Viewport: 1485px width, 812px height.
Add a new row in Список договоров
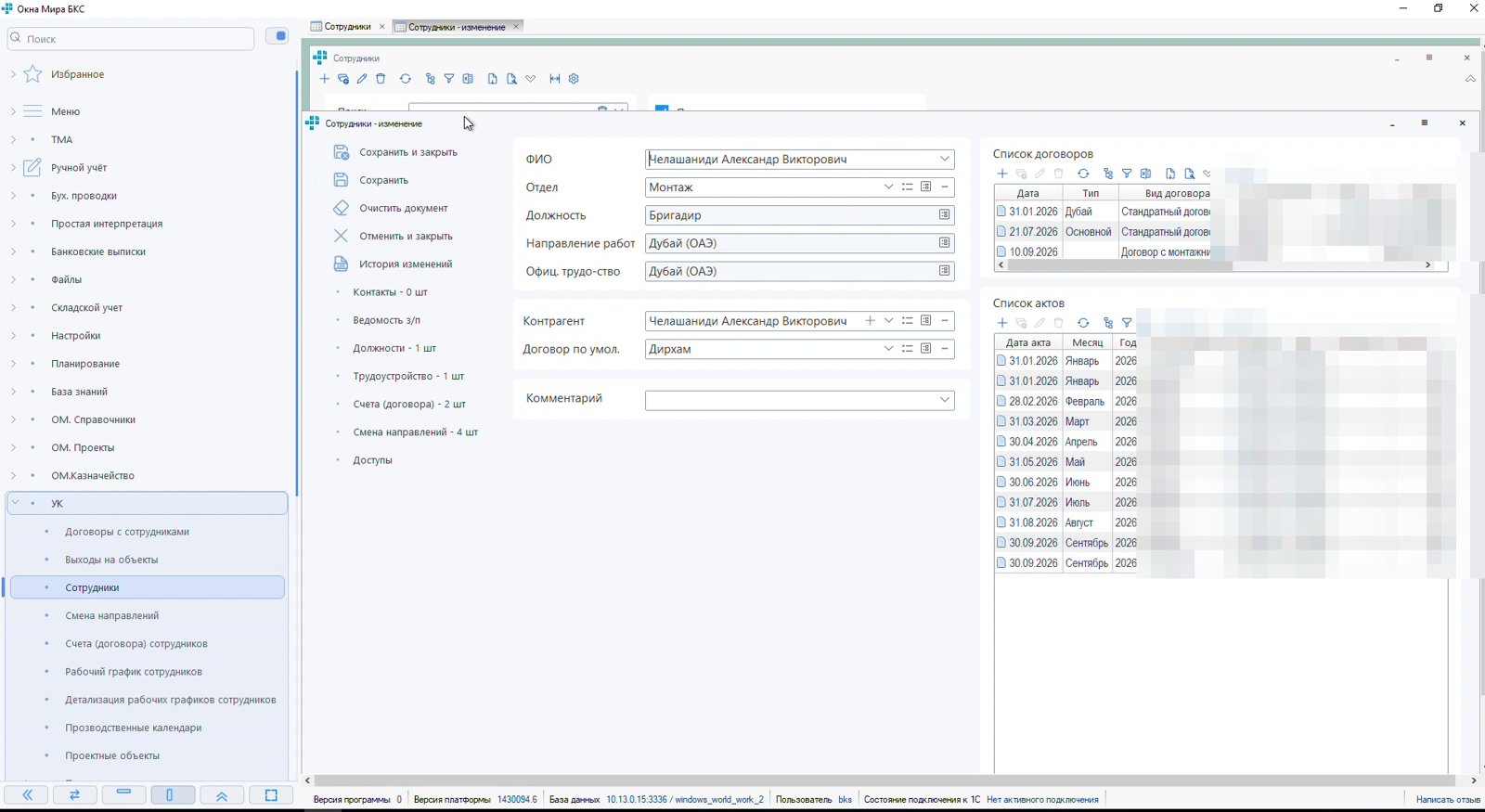(1002, 174)
